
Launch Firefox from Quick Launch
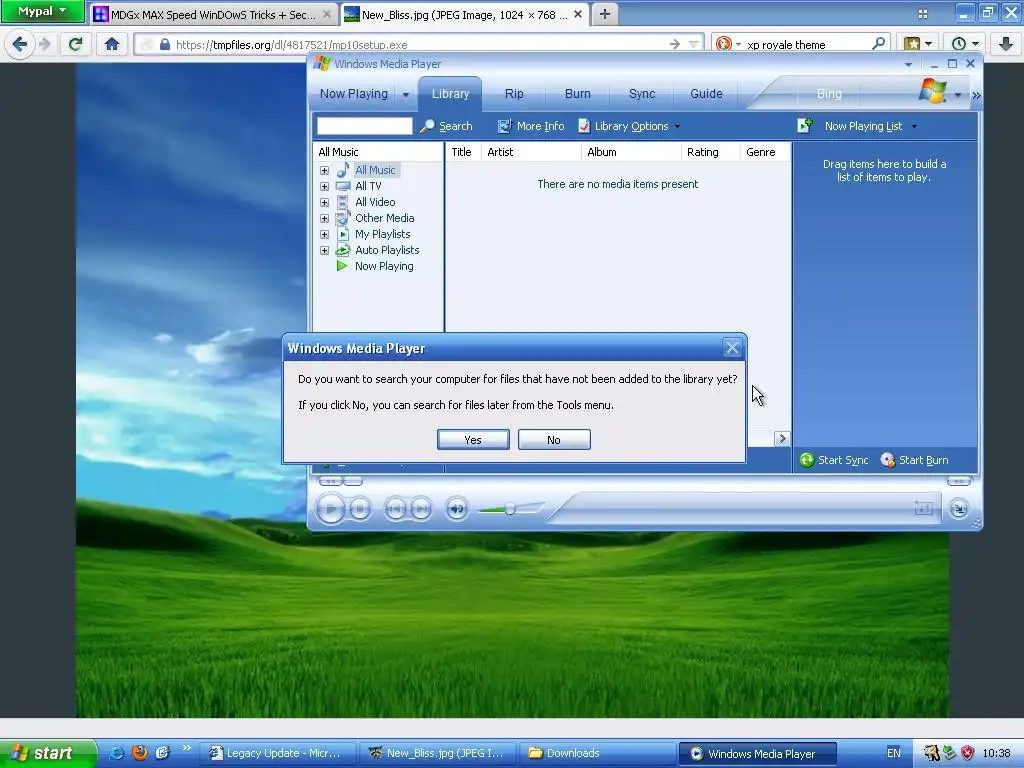click(x=139, y=753)
